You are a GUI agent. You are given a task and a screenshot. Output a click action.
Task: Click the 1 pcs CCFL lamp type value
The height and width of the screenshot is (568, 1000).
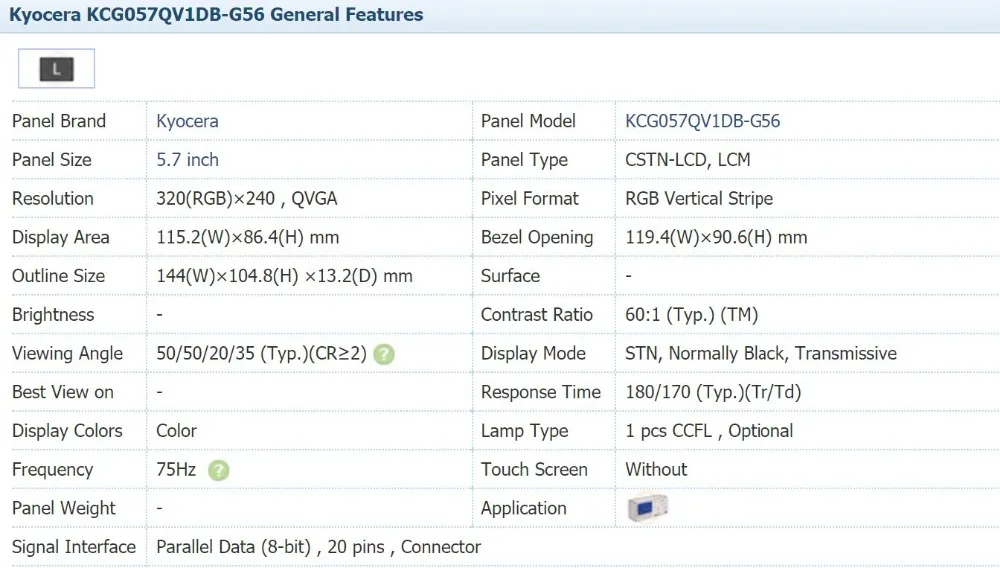[x=709, y=431]
